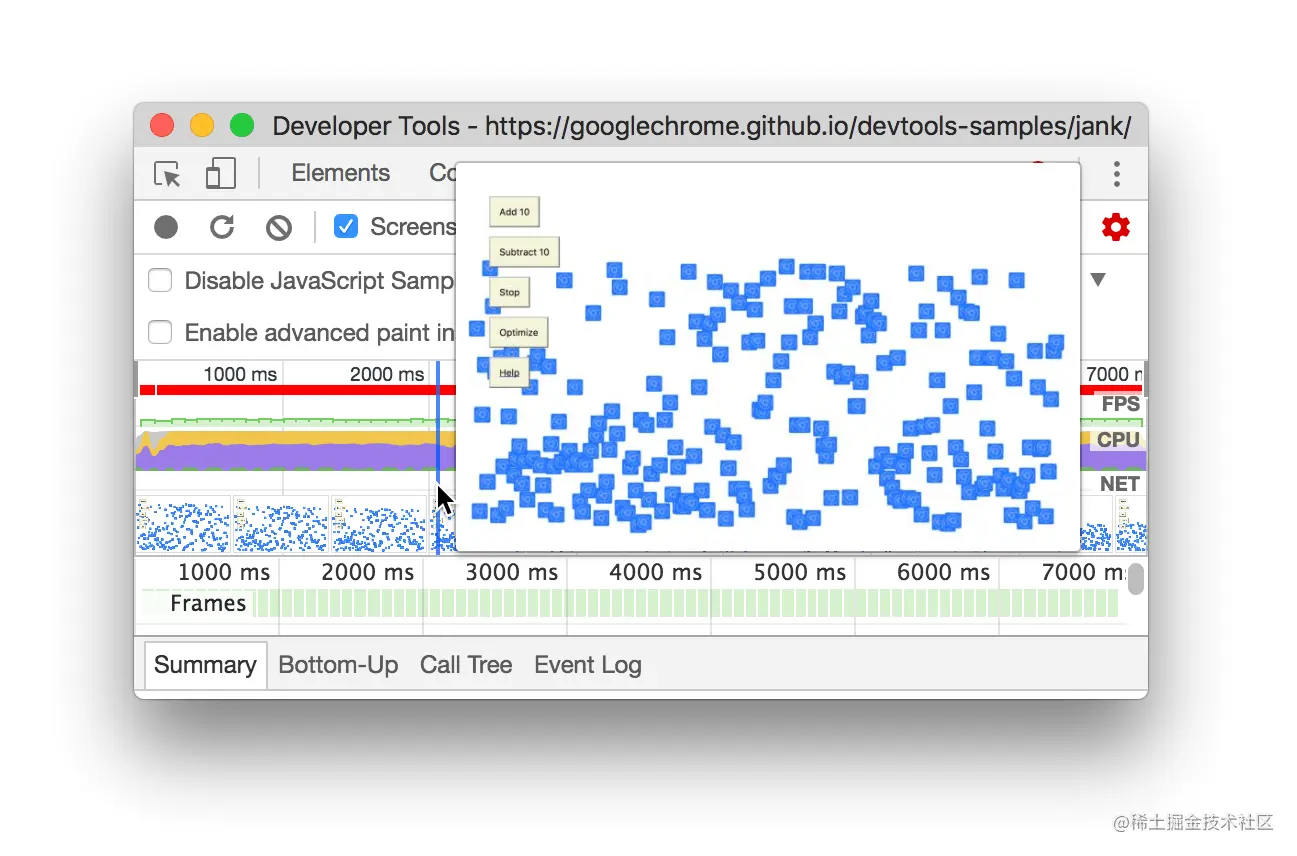Click the blue overview selection marker line
Image resolution: width=1297 pixels, height=856 pixels.
(x=438, y=456)
